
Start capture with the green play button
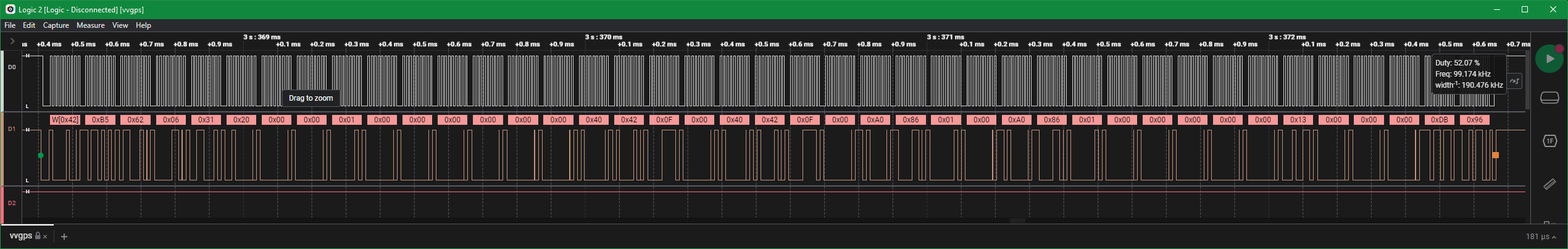1549,59
